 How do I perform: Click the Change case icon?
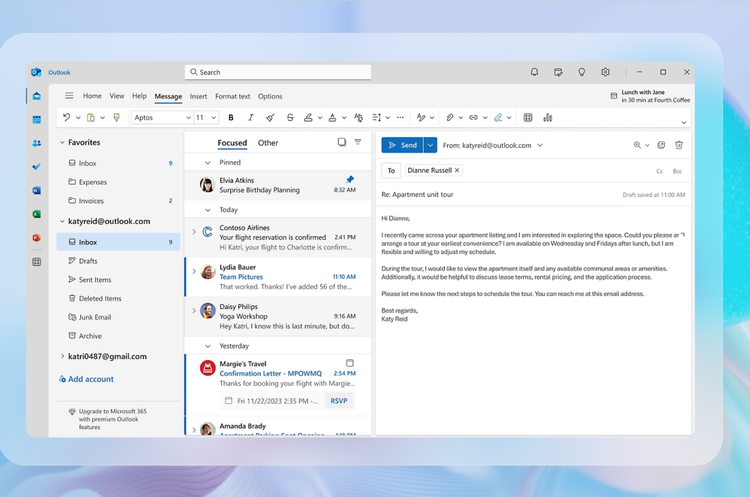pyautogui.click(x=358, y=117)
